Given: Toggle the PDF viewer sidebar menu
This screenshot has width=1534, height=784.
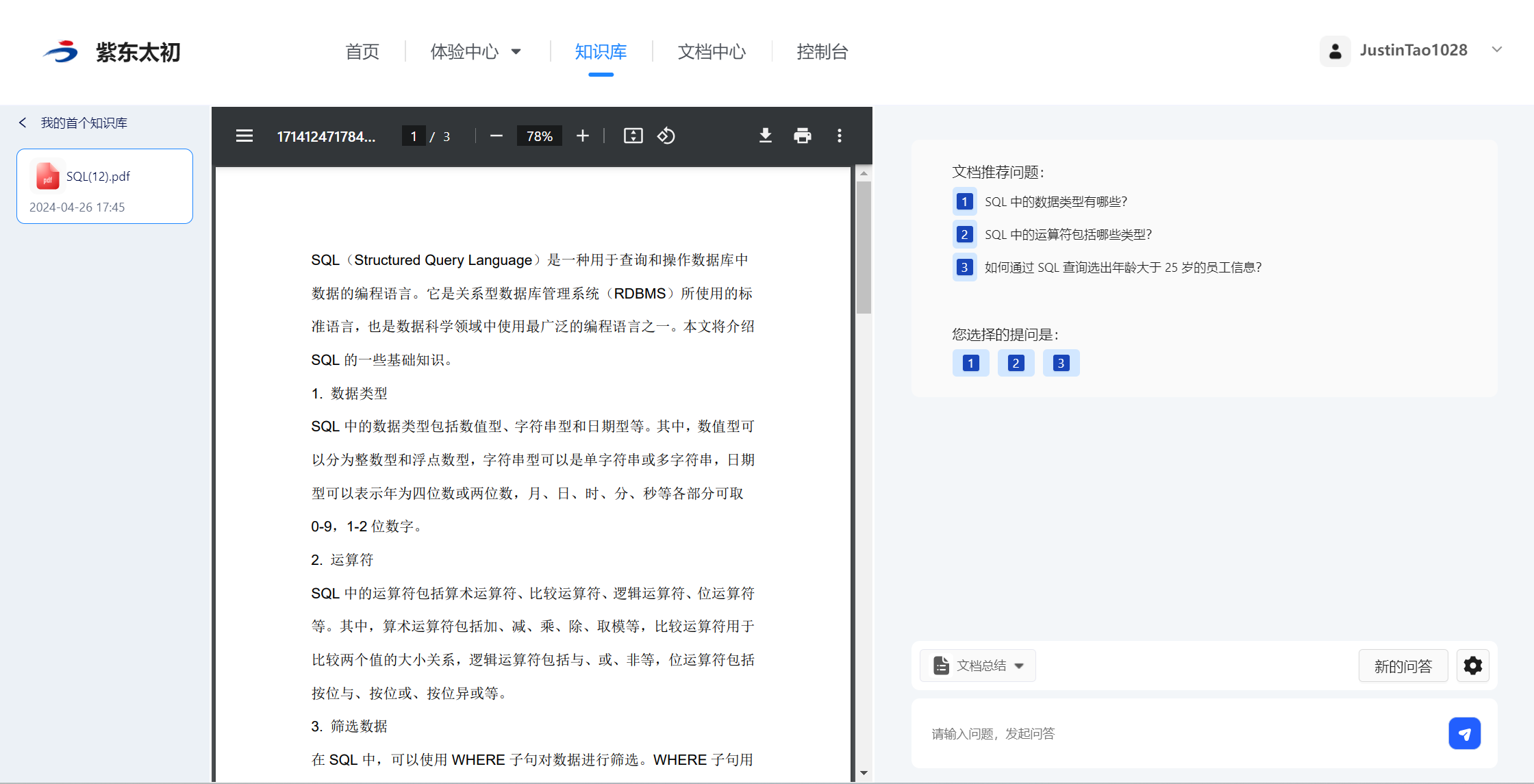Looking at the screenshot, I should coord(244,136).
